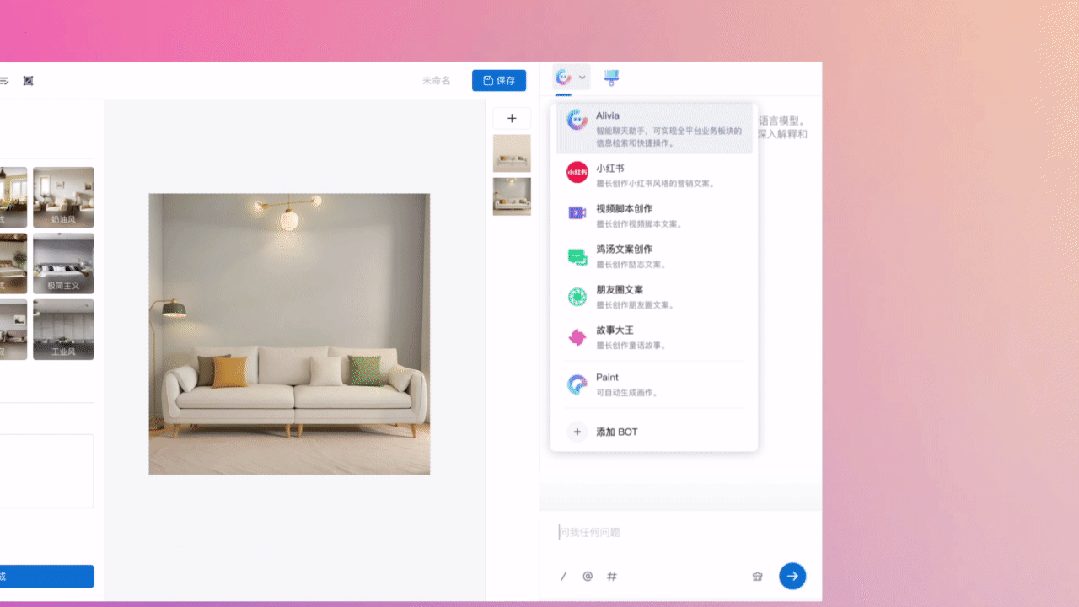Click the blue 保存 save button
The height and width of the screenshot is (607, 1079).
(x=499, y=81)
